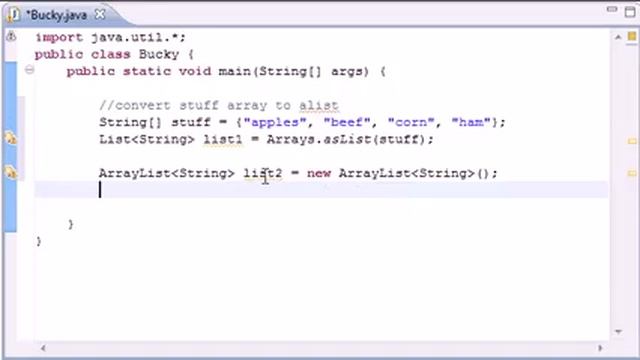The width and height of the screenshot is (640, 360).
Task: Click the variable list1
Action: (x=223, y=140)
